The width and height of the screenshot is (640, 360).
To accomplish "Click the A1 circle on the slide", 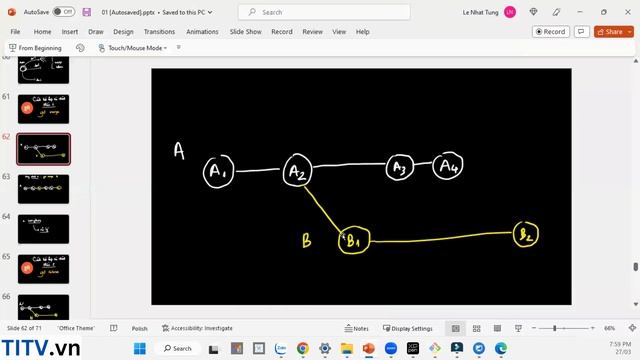I will [218, 171].
